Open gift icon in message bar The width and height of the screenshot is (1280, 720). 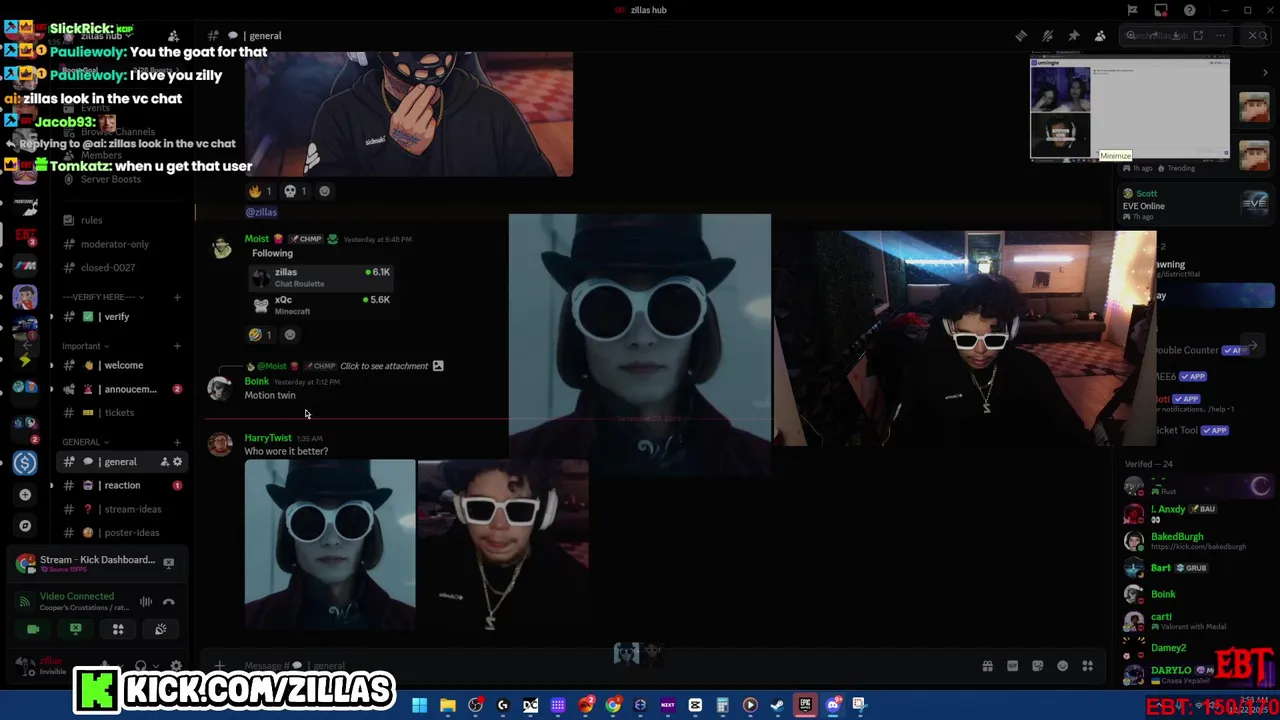tap(987, 666)
